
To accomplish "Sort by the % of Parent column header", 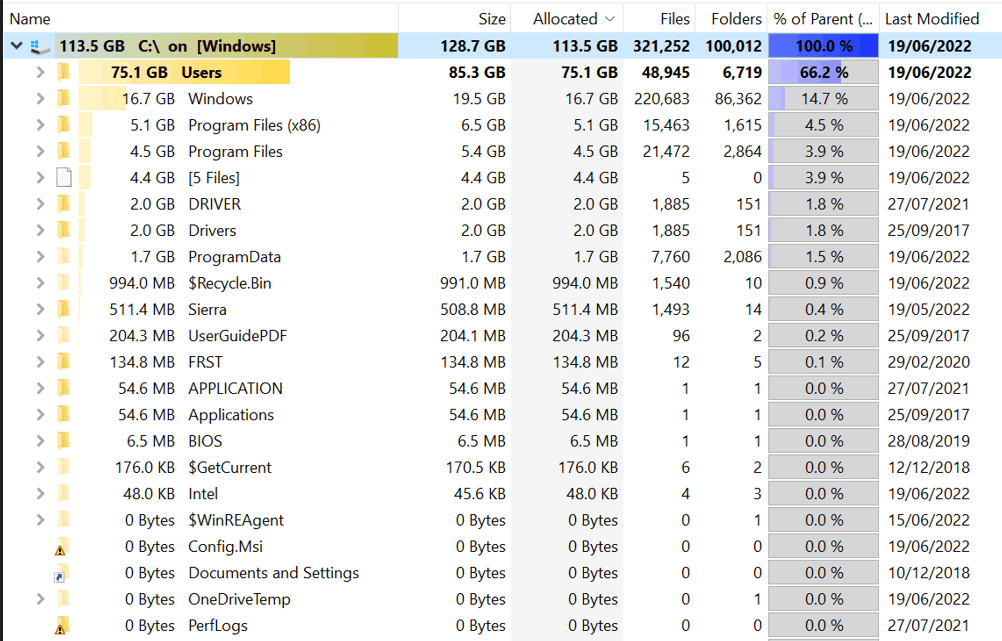I will [x=823, y=19].
